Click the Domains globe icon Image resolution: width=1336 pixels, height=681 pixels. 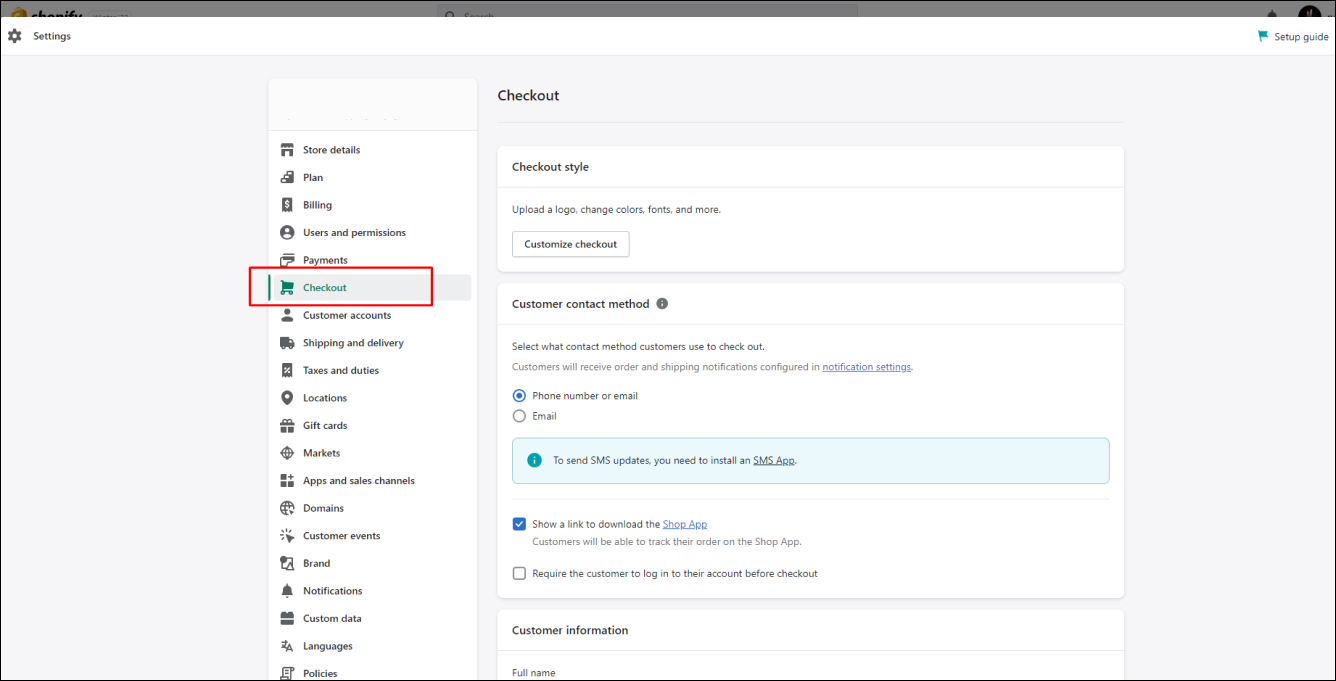(287, 508)
